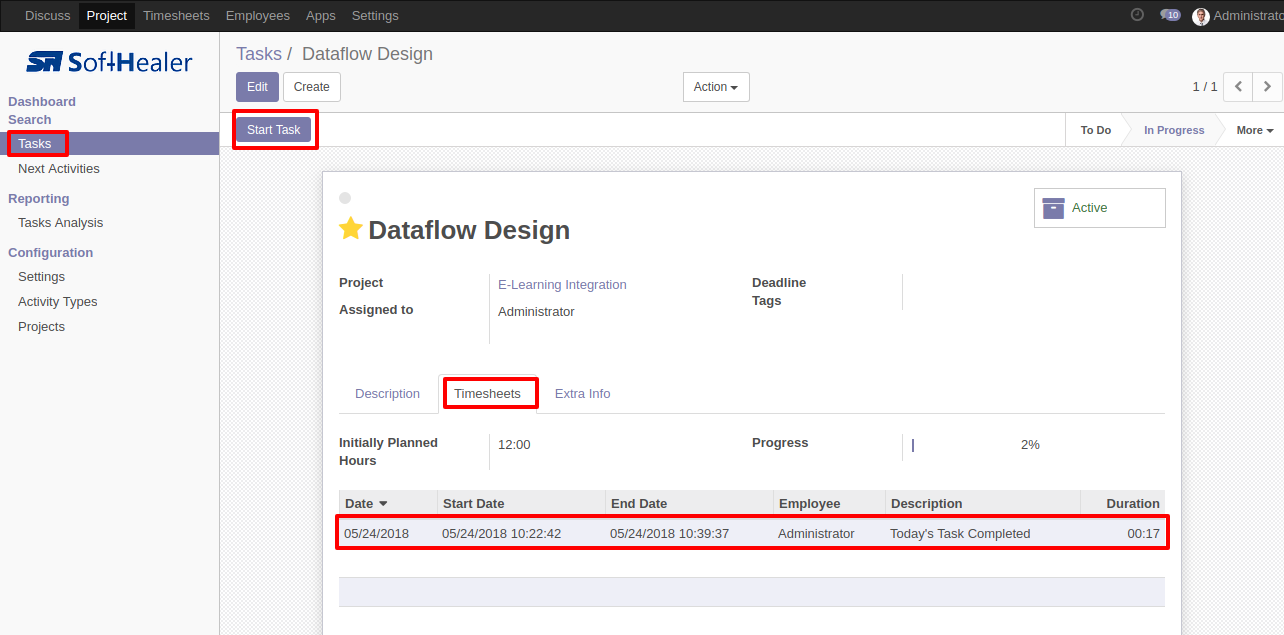Open the Project menu
This screenshot has width=1284, height=635.
coord(107,15)
